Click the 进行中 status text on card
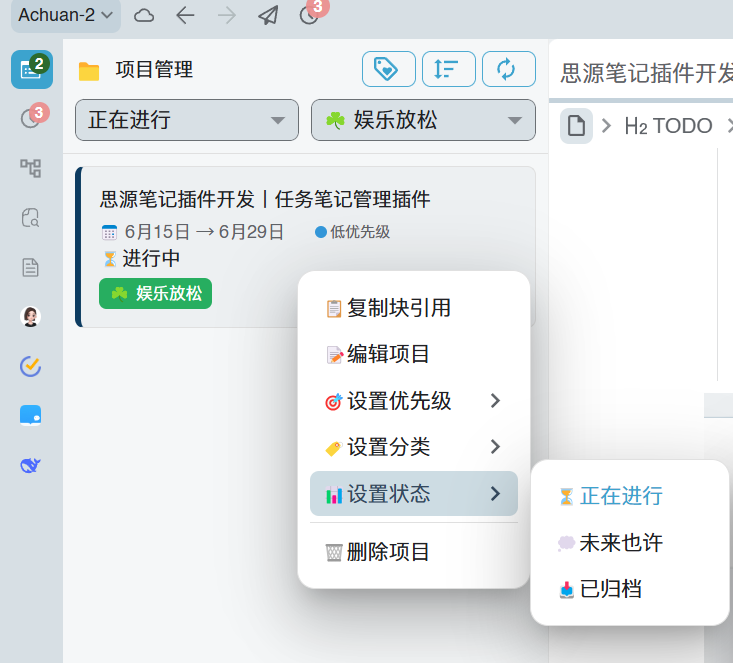This screenshot has width=733, height=663. click(x=151, y=258)
